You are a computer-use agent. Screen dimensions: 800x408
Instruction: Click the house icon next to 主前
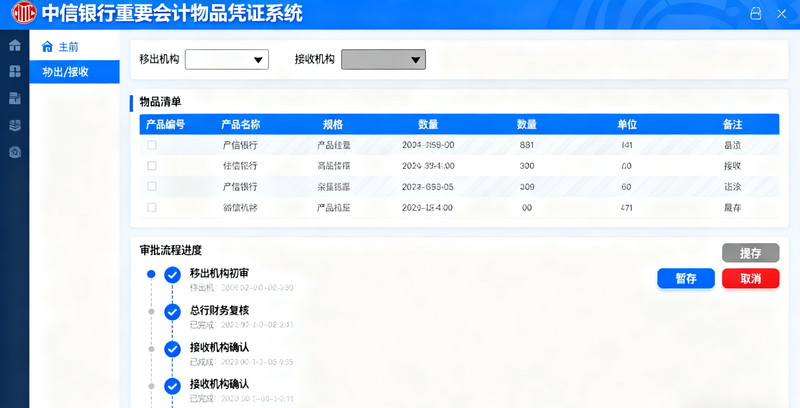pos(47,46)
